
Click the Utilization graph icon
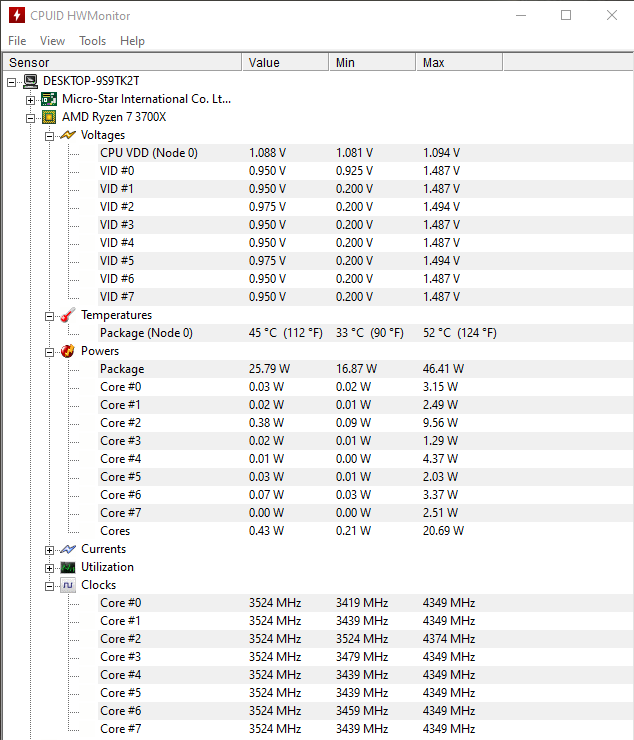(x=68, y=567)
